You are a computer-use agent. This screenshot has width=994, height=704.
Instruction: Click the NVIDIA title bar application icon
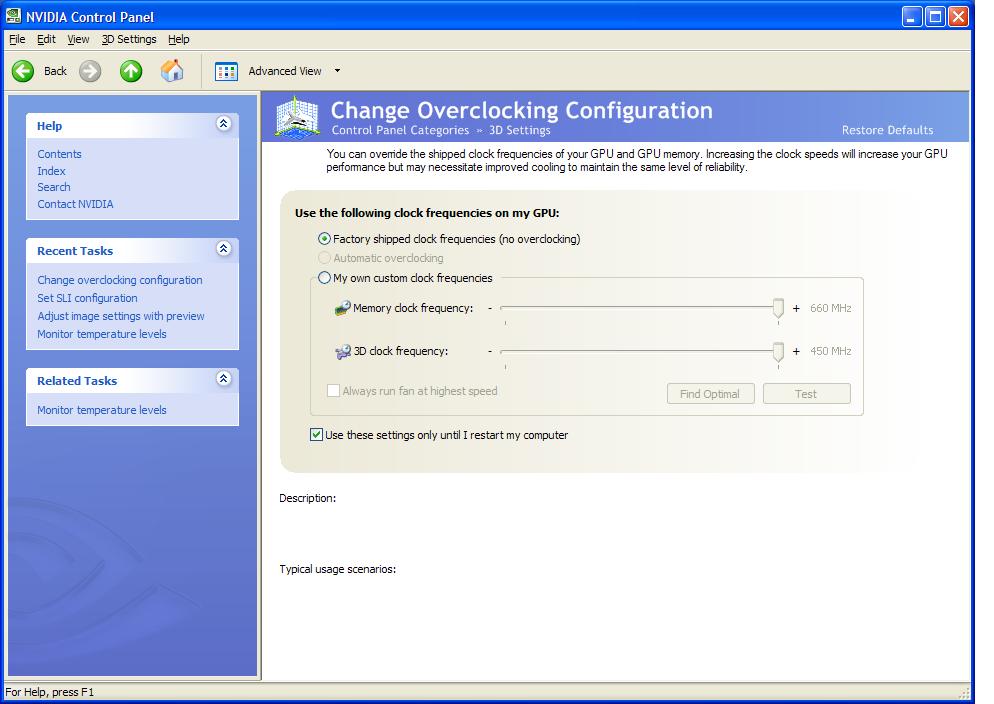[x=13, y=16]
